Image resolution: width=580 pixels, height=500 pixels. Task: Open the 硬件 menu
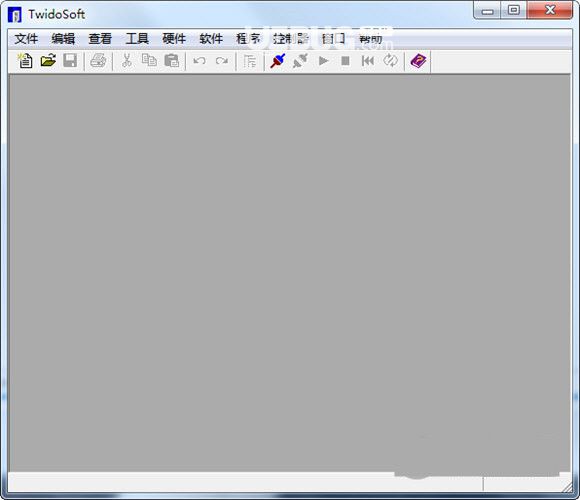174,38
